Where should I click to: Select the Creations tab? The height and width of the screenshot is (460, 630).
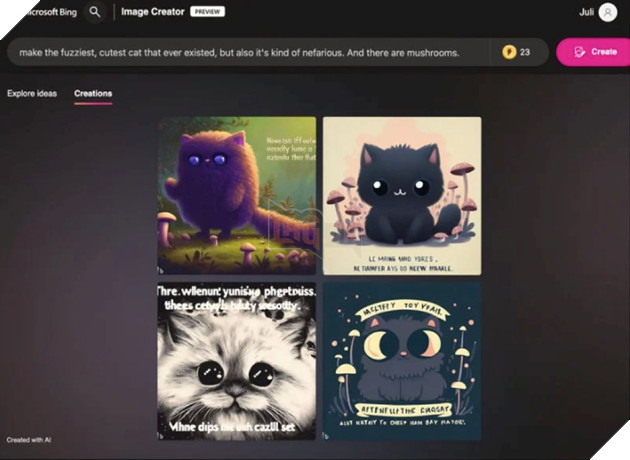[x=93, y=94]
